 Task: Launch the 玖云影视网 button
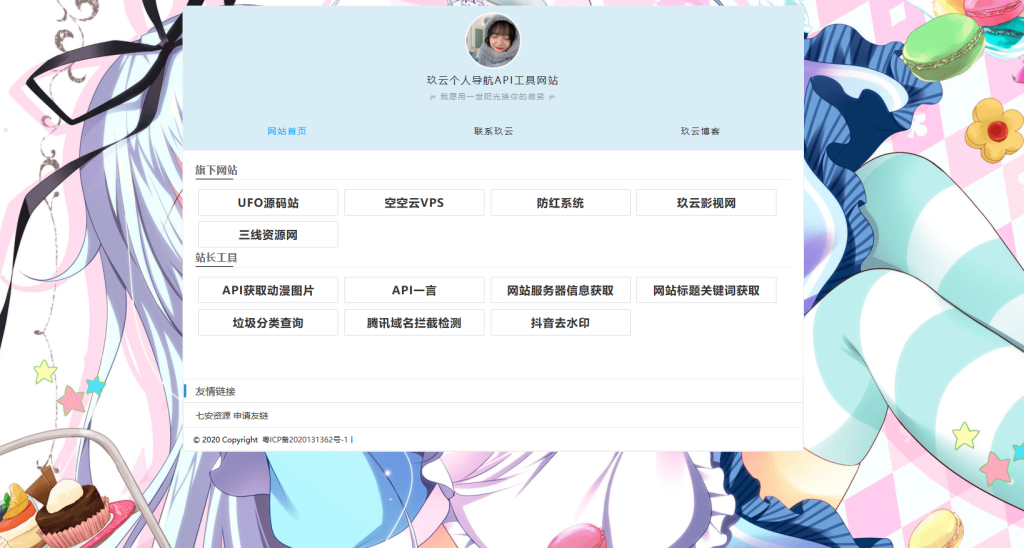(706, 202)
